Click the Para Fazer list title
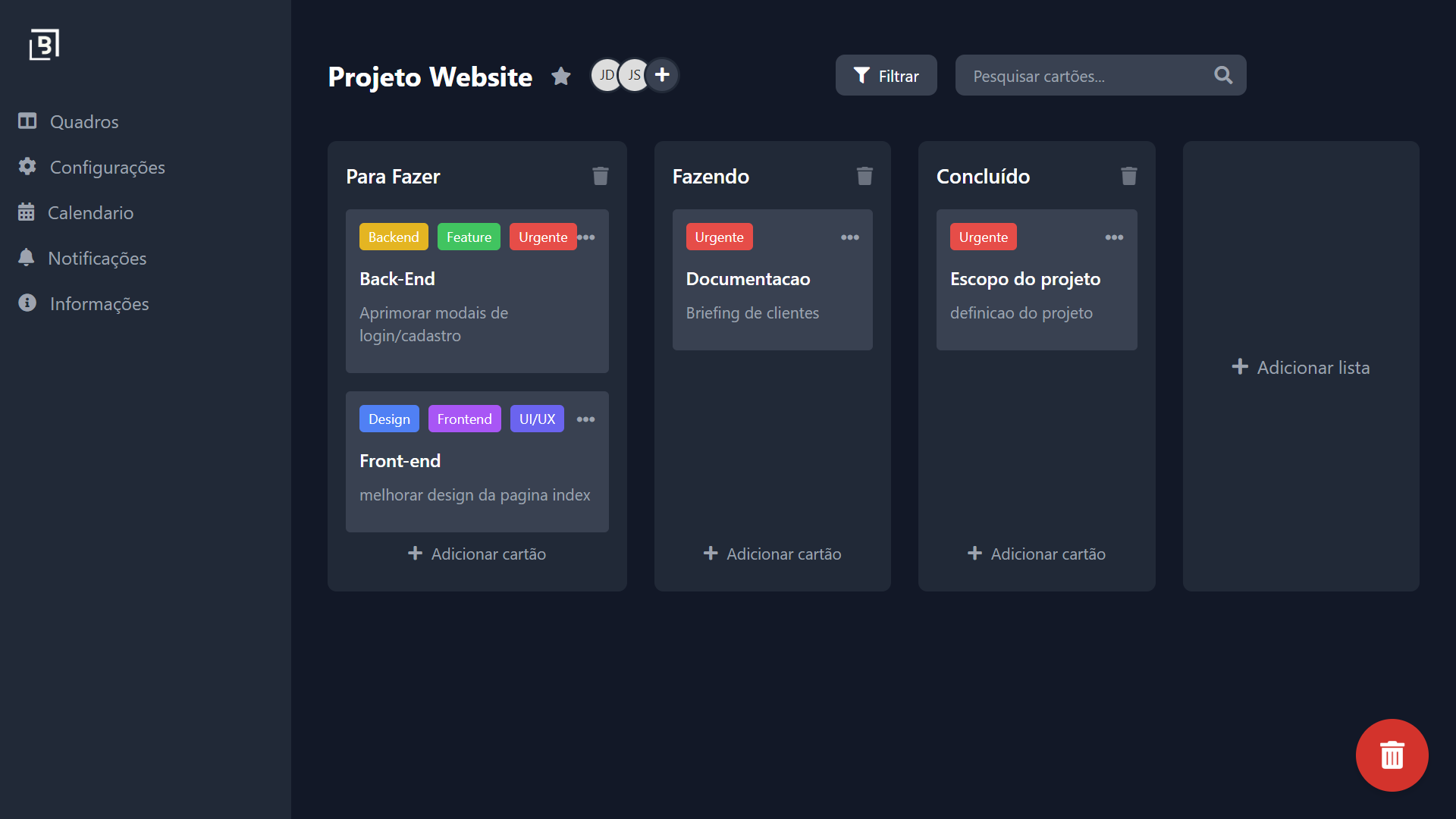This screenshot has width=1456, height=819. tap(393, 176)
